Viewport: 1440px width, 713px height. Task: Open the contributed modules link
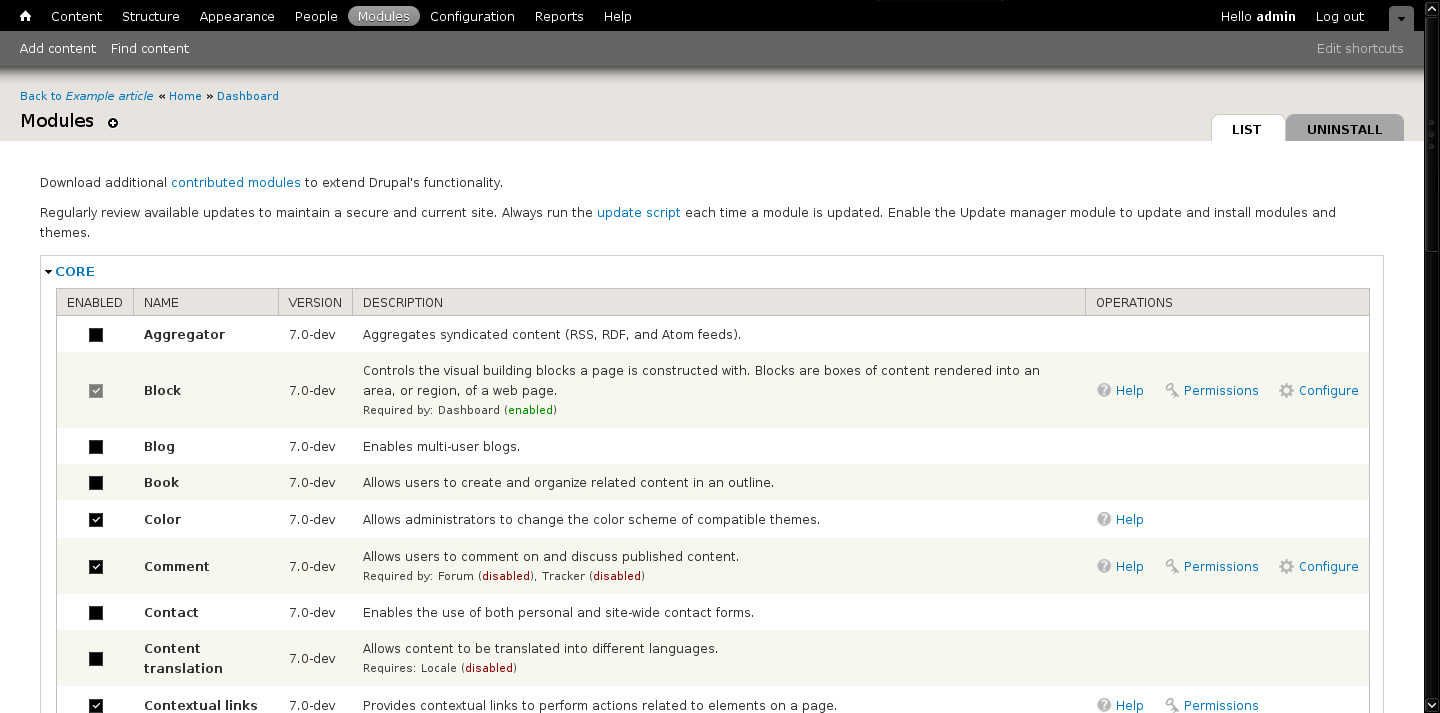pyautogui.click(x=235, y=182)
